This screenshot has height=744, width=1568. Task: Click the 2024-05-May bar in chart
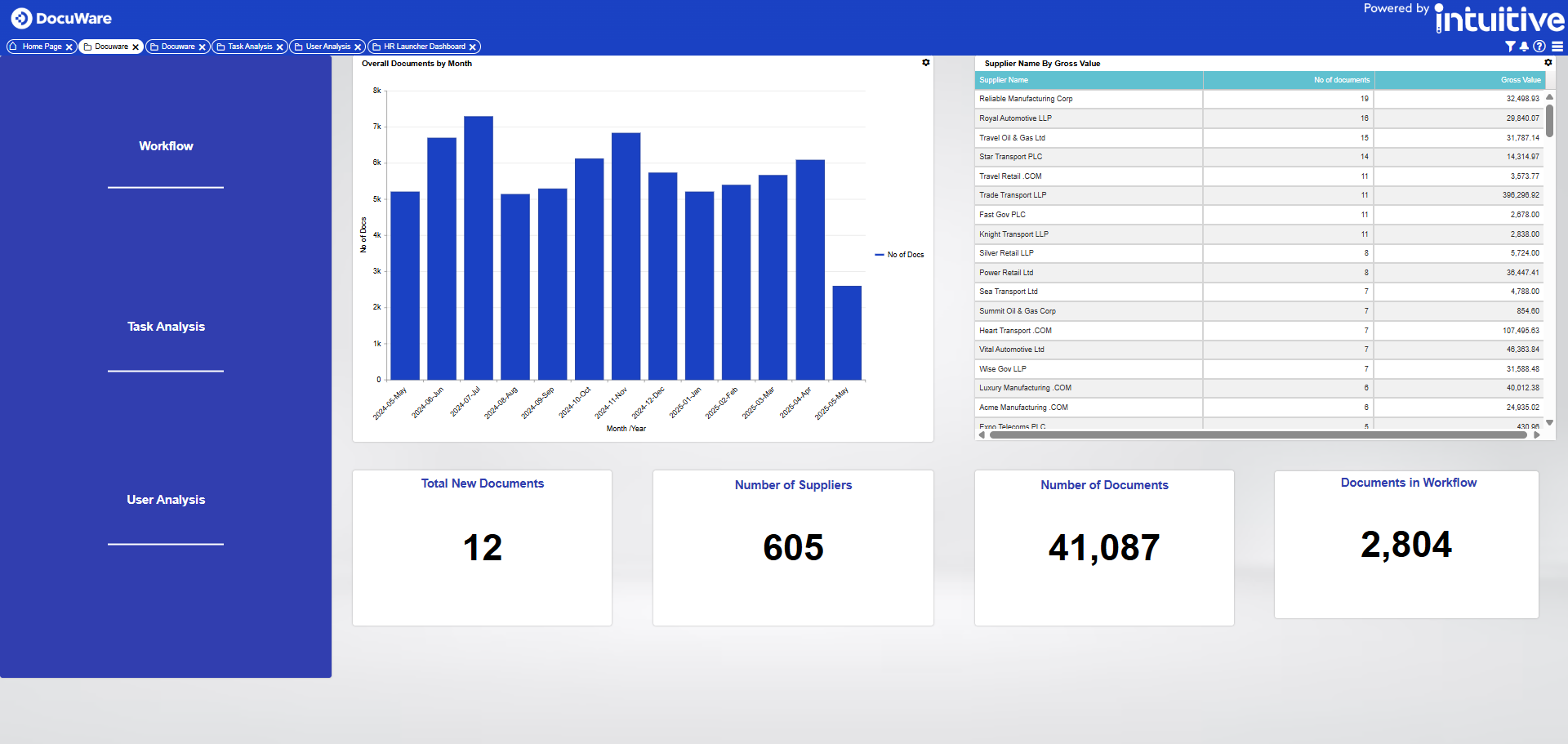point(405,286)
